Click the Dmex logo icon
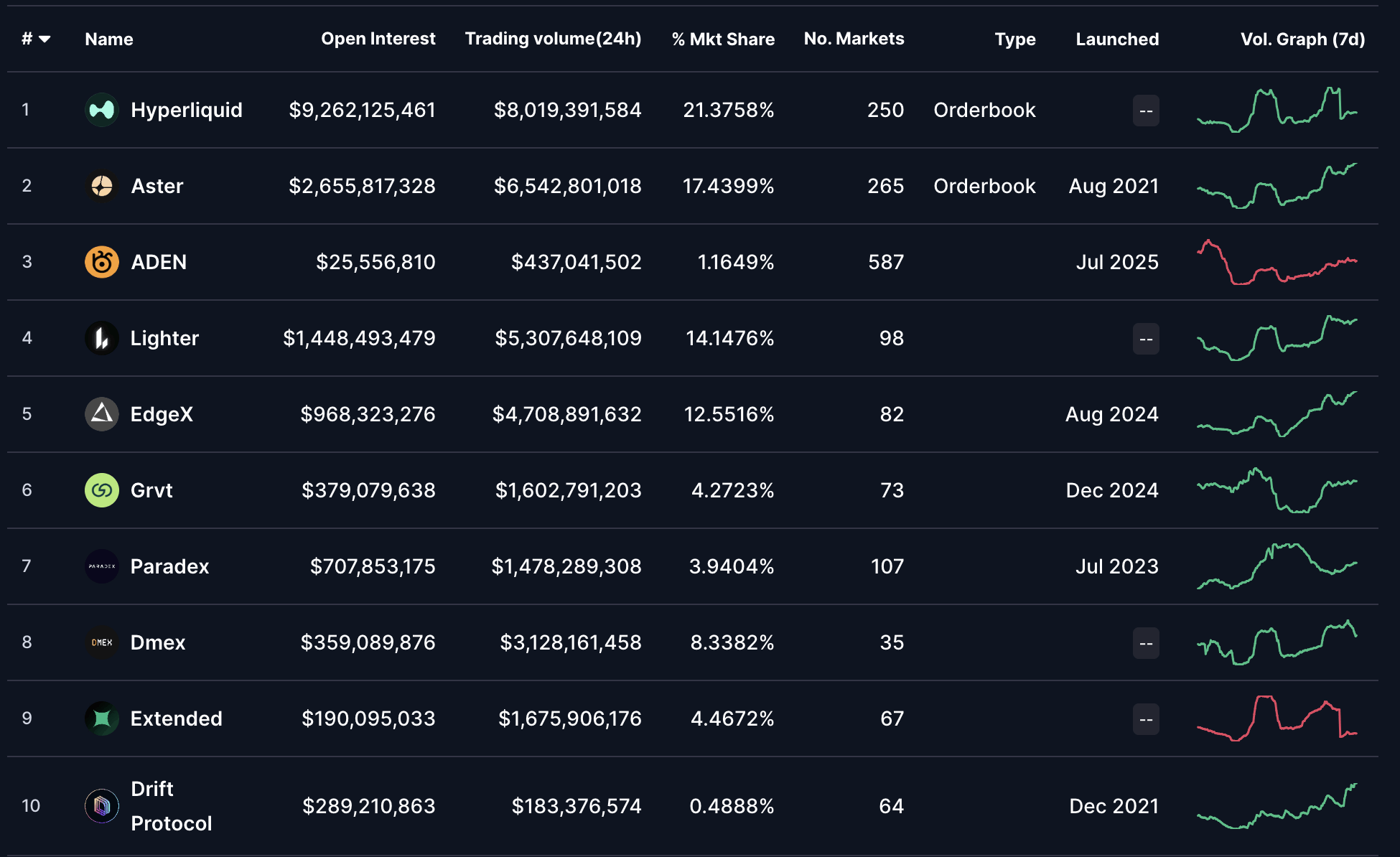1400x857 pixels. (102, 642)
